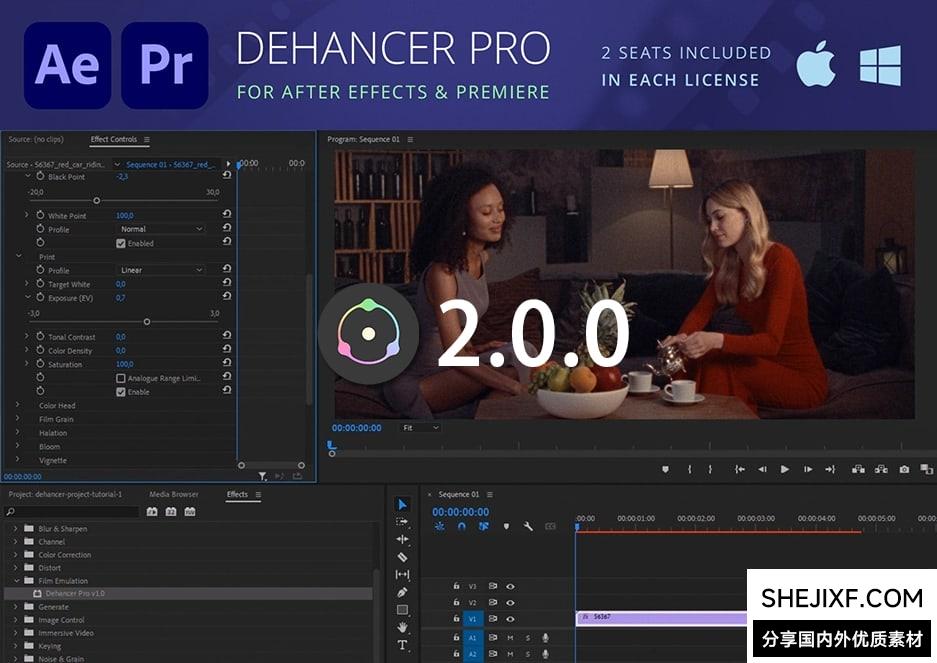Activate the Hand tool

tap(402, 627)
